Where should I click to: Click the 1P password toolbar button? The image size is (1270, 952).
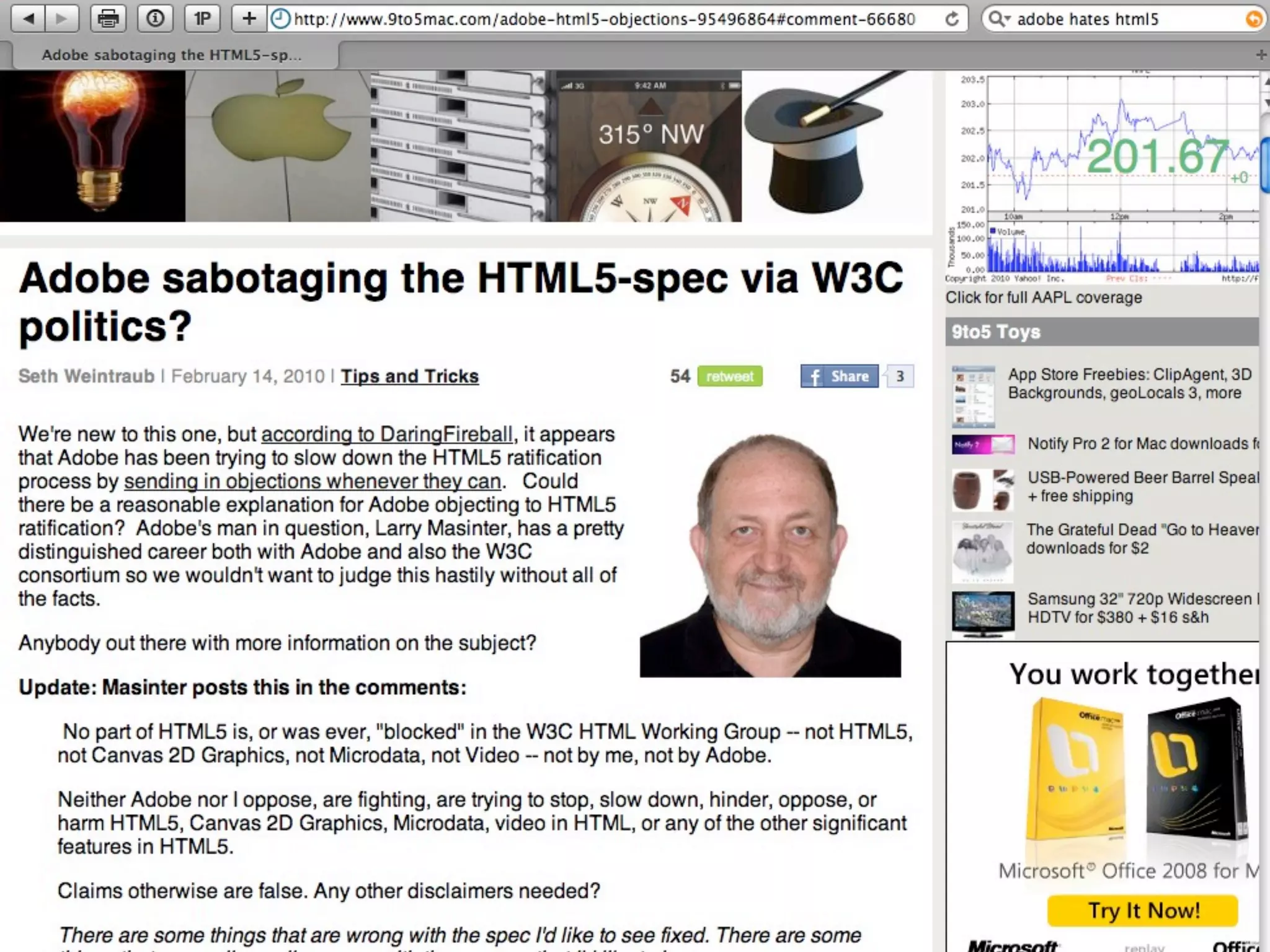202,19
